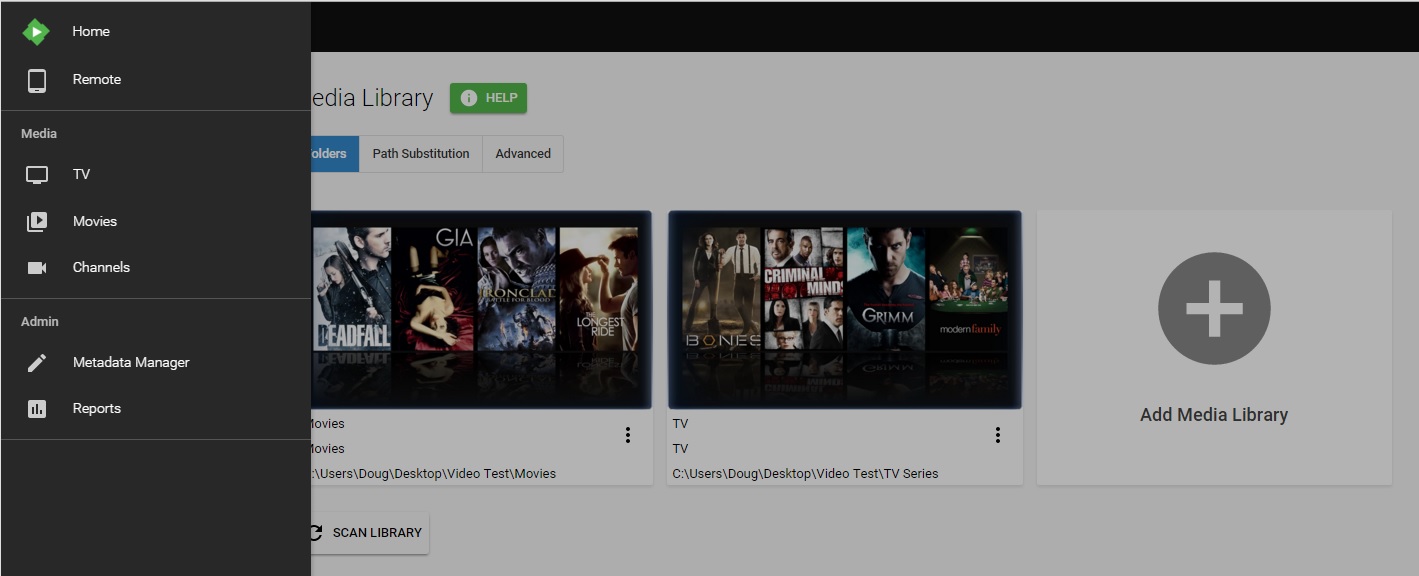
Task: Click the large plus circle icon
Action: pyautogui.click(x=1213, y=309)
